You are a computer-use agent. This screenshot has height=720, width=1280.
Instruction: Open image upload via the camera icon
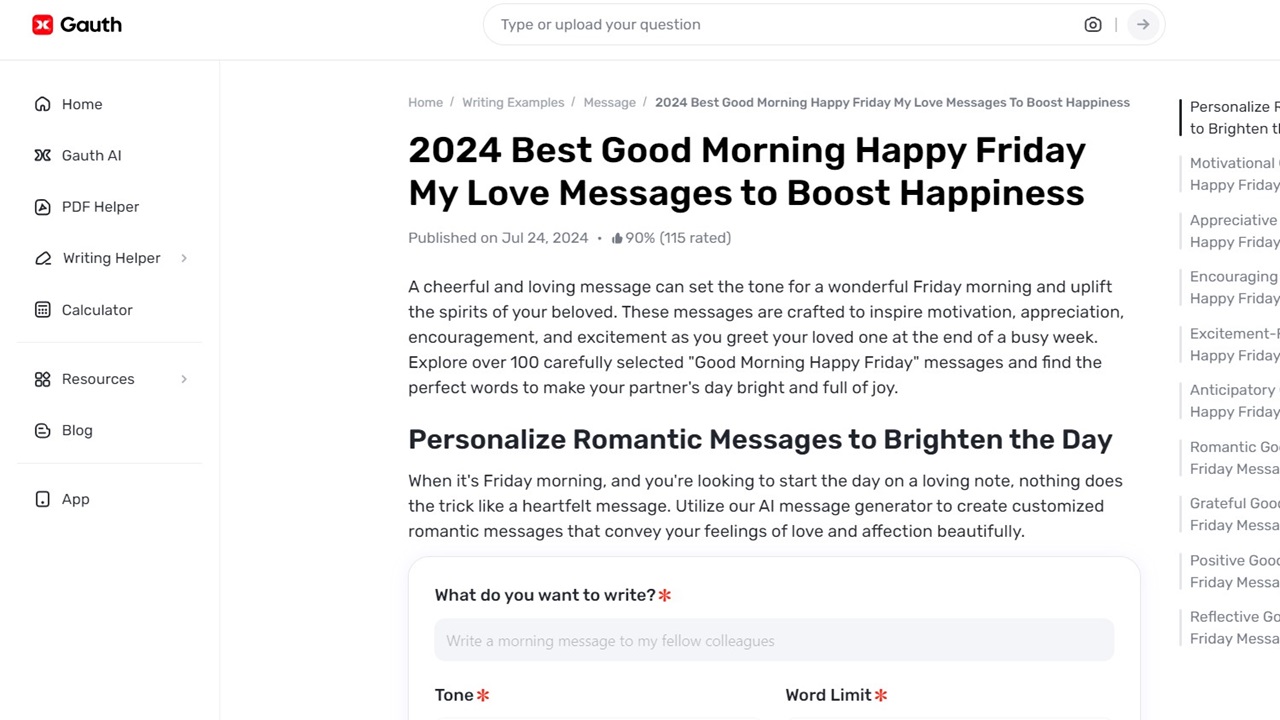tap(1093, 24)
